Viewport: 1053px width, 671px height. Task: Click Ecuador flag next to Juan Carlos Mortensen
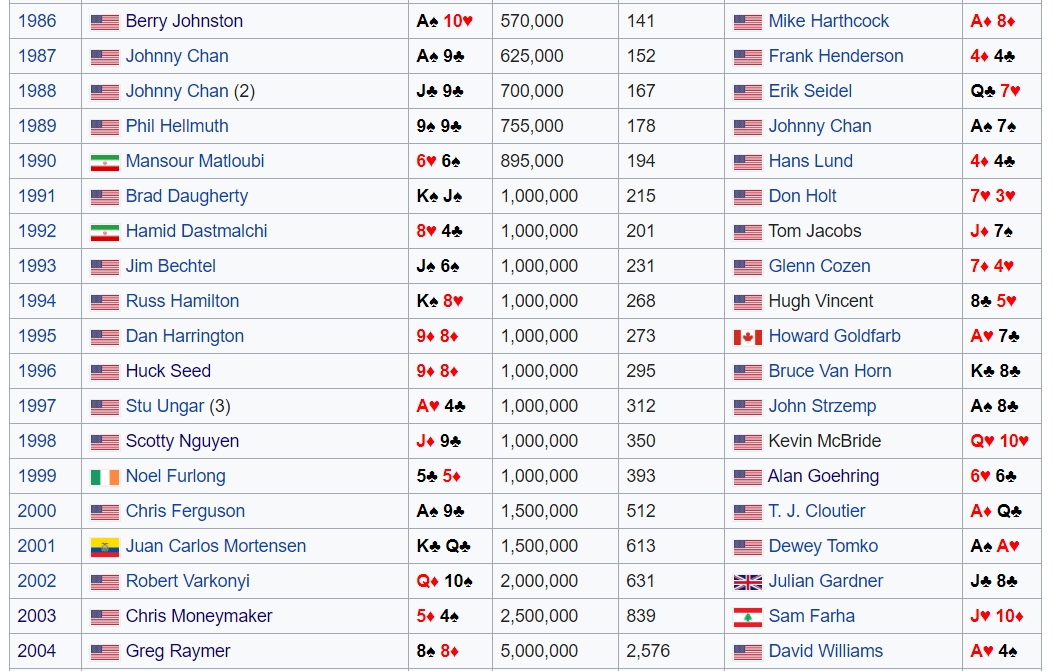pos(104,547)
